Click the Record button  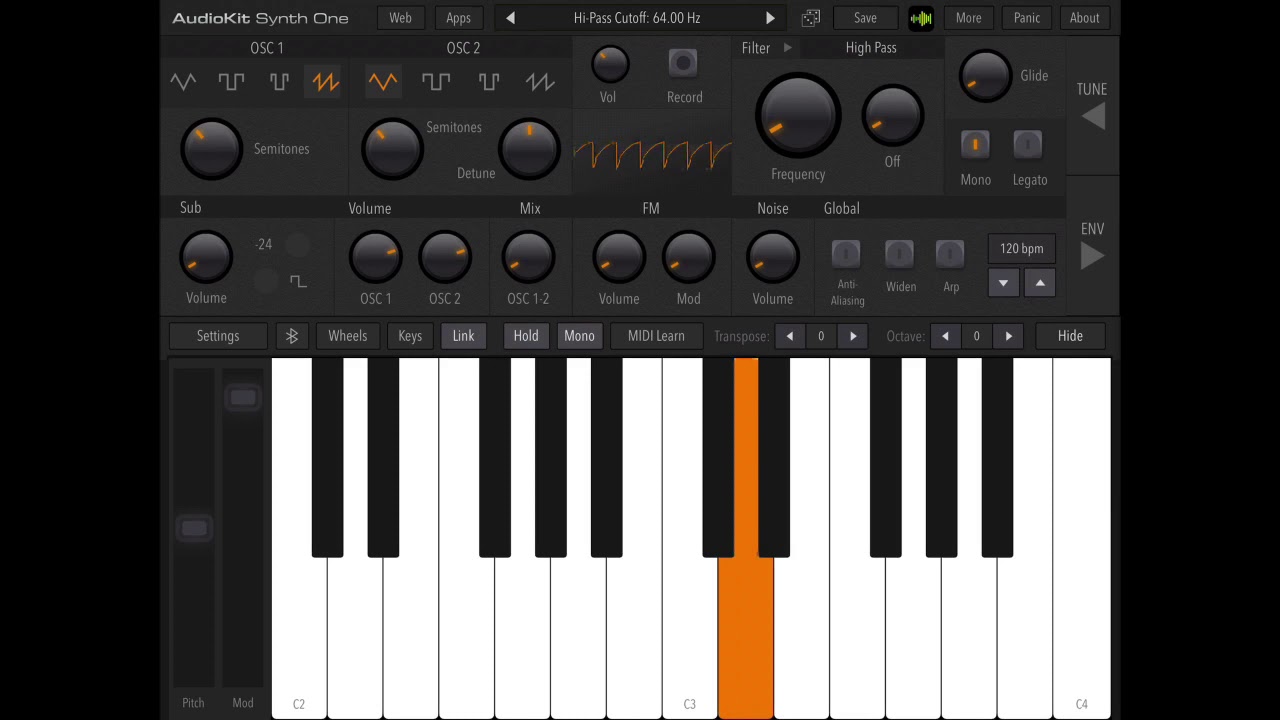683,64
